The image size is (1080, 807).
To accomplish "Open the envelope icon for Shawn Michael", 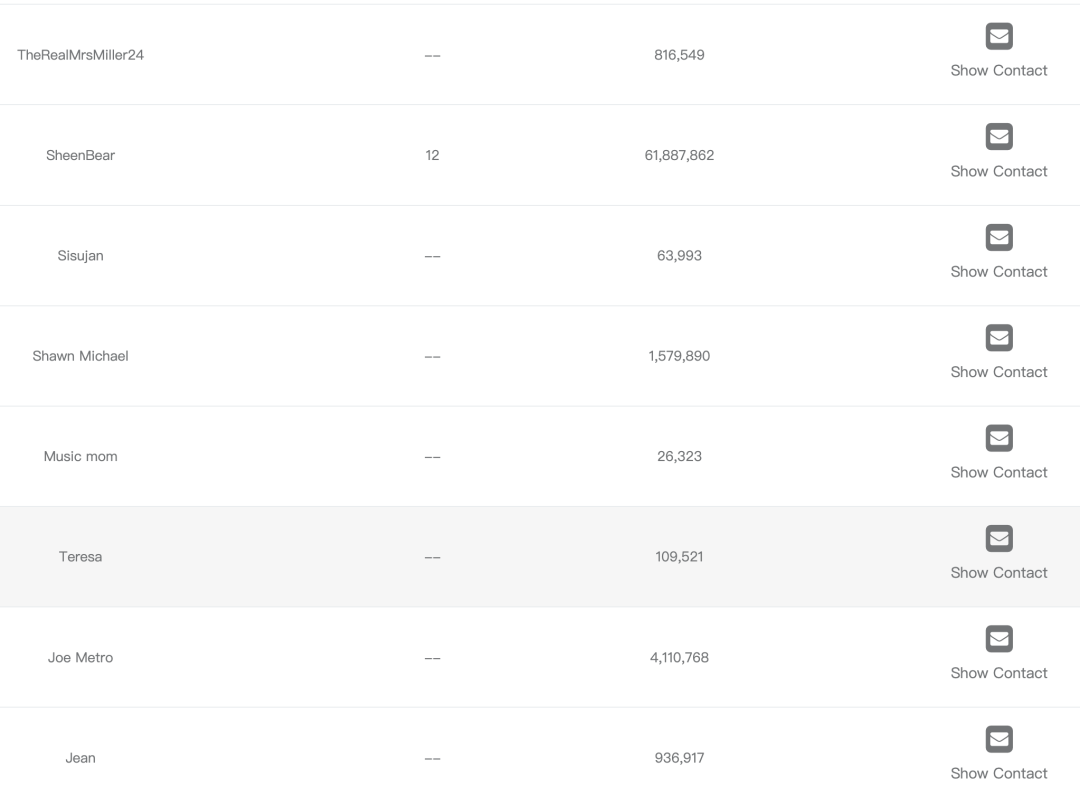I will click(x=999, y=338).
